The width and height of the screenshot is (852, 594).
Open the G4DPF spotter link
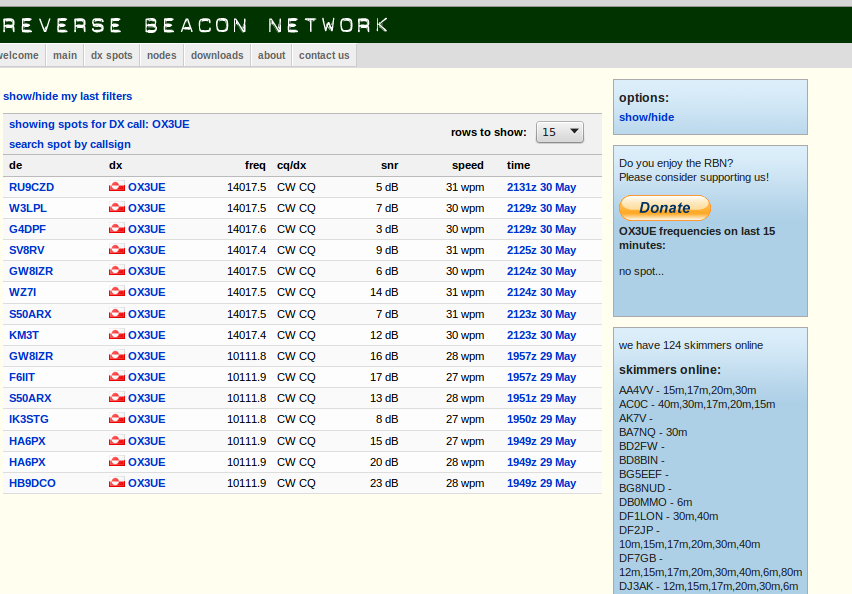click(27, 229)
